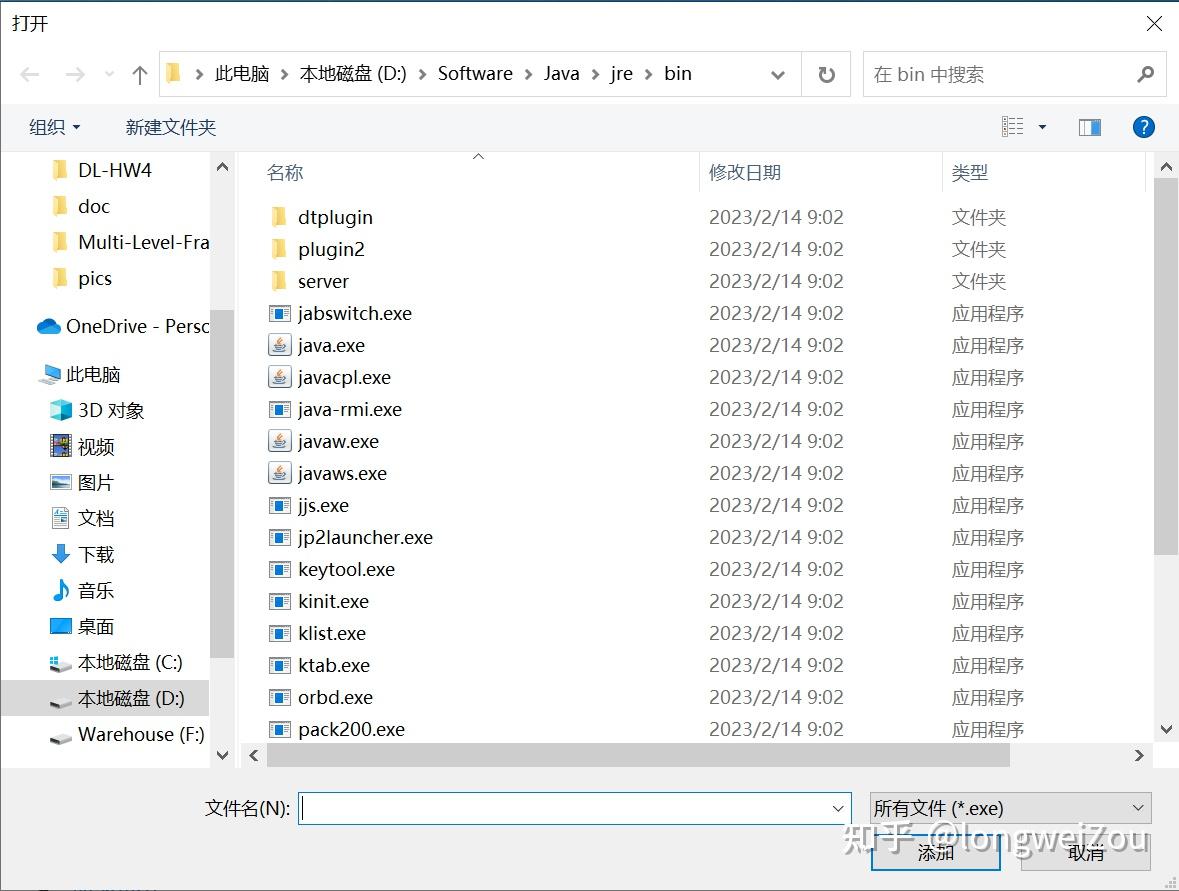Select the keytool.exe application icon
This screenshot has height=891, width=1179.
point(280,569)
